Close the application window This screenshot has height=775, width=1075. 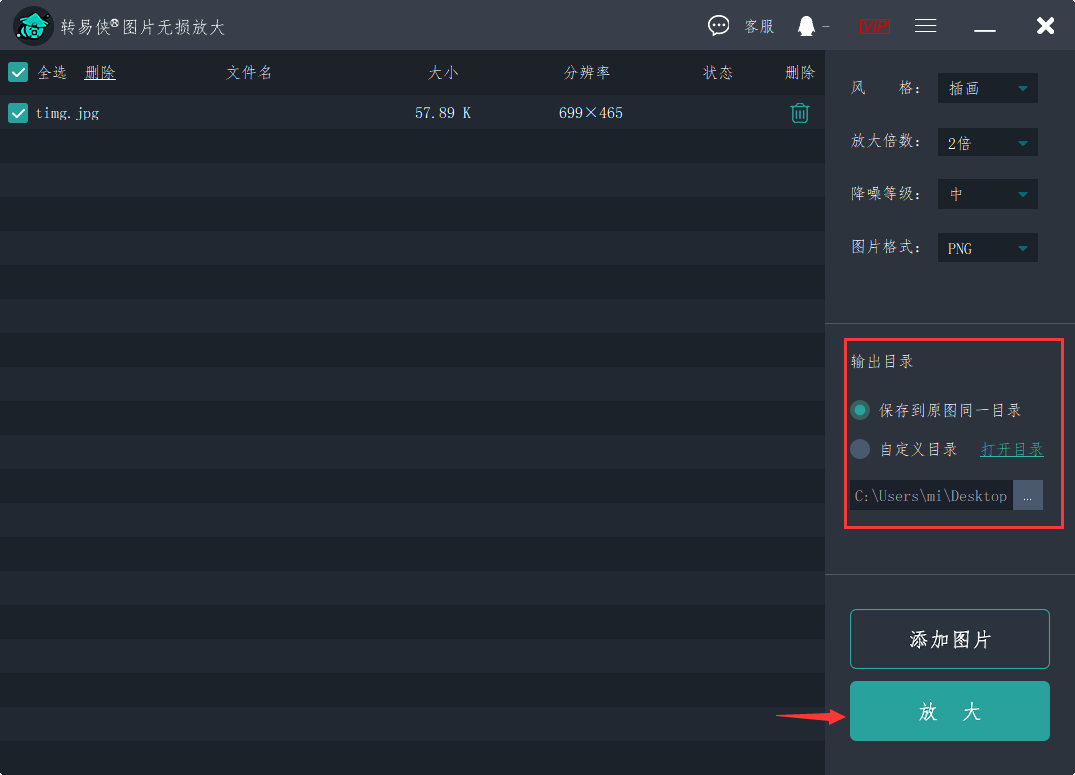click(x=1046, y=26)
